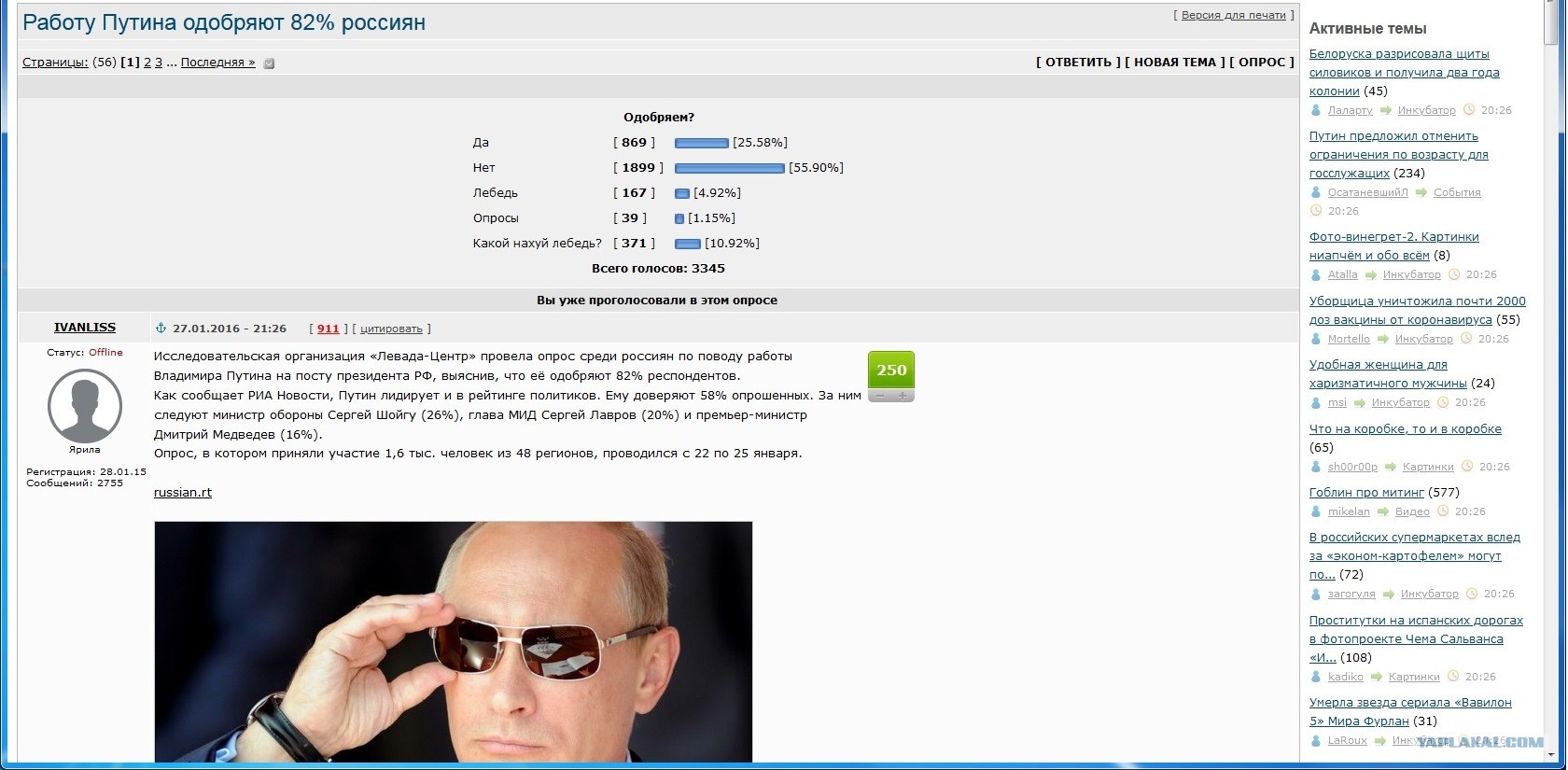The width and height of the screenshot is (1568, 770).
Task: Click the user icon beside Лаларту
Action: pos(1316,110)
